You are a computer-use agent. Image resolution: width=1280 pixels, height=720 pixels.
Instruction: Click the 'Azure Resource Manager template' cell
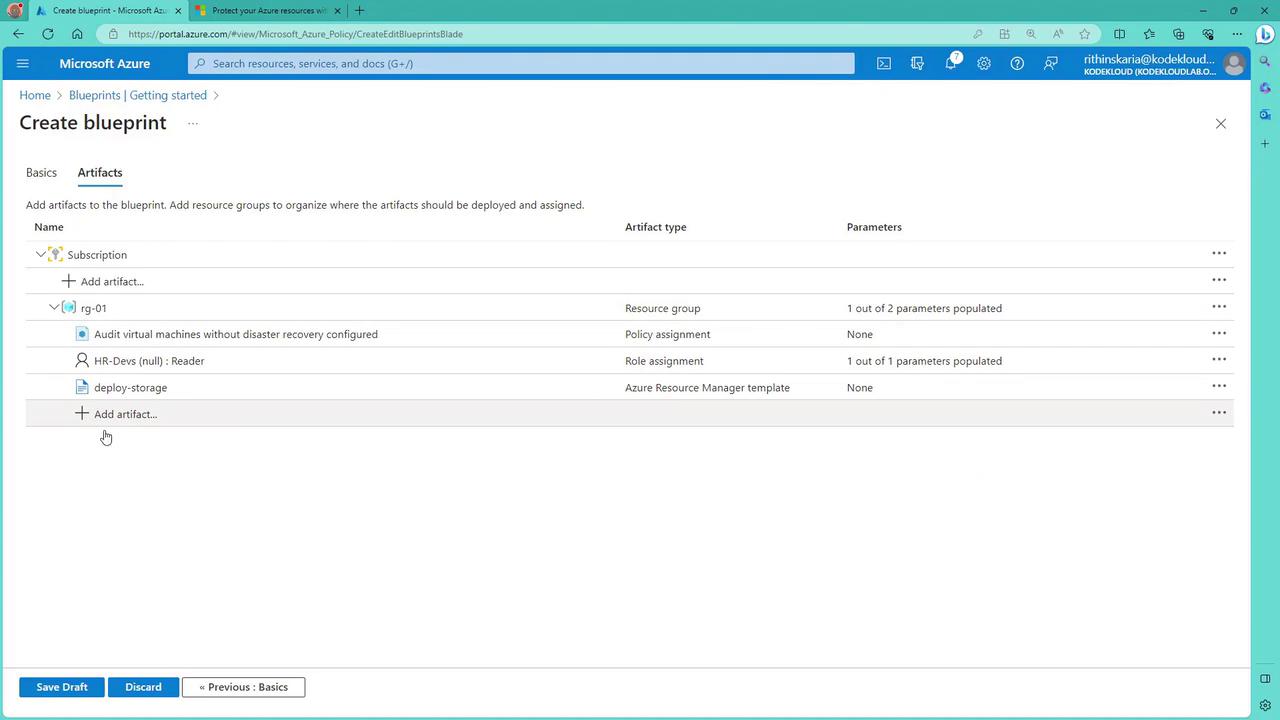coord(707,387)
